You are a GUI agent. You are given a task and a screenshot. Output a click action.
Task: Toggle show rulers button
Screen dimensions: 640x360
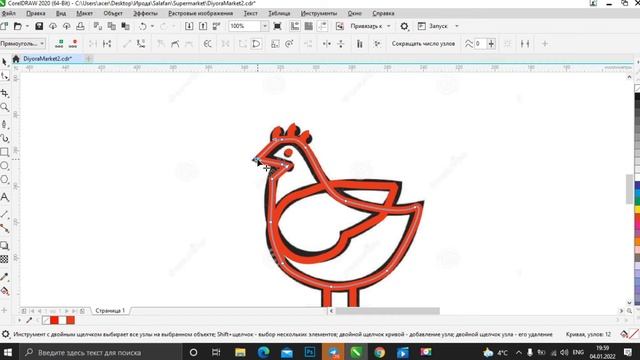tap(295, 26)
